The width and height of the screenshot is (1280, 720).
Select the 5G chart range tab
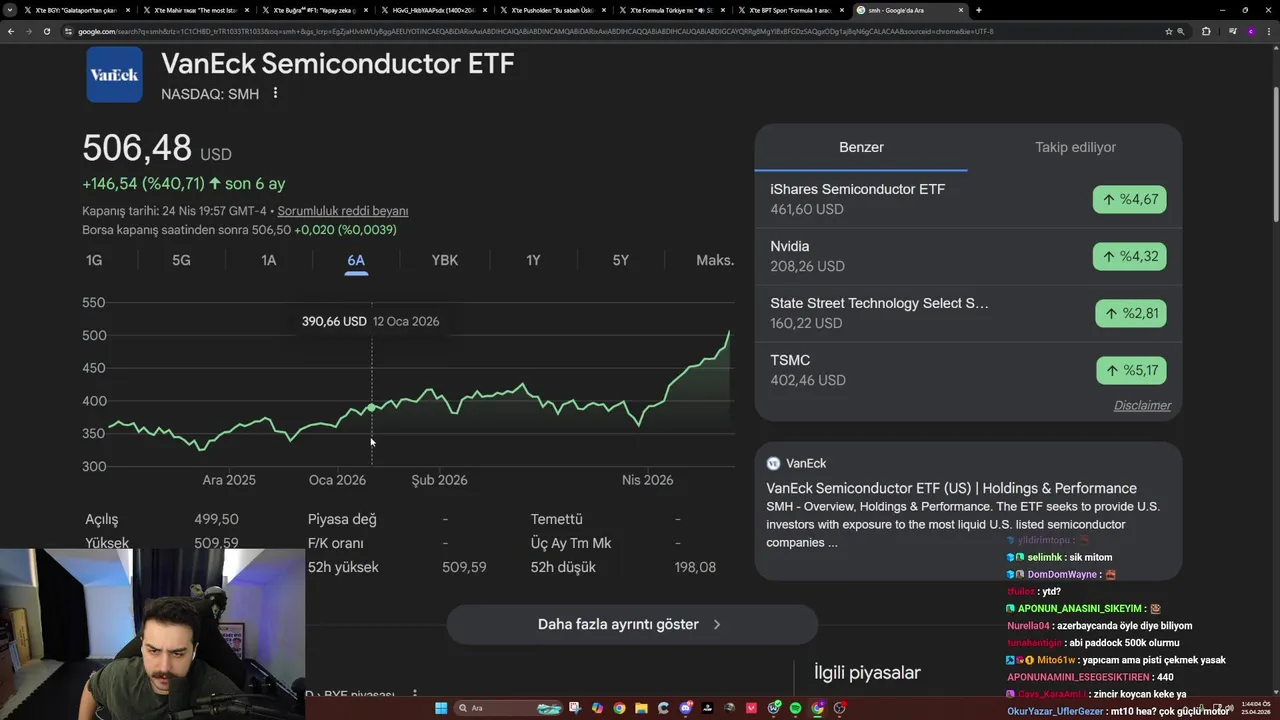[181, 260]
